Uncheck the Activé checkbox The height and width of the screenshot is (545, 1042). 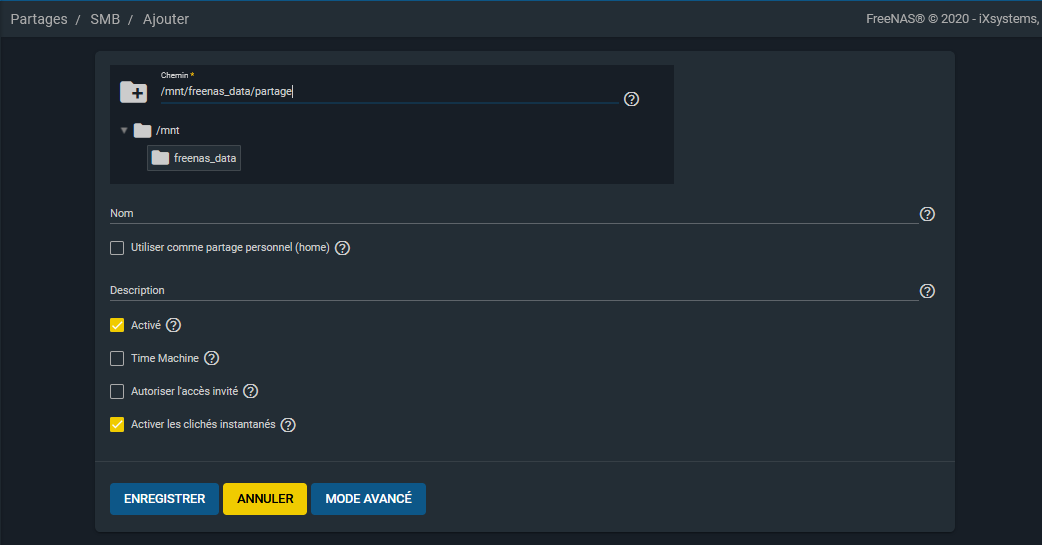117,325
